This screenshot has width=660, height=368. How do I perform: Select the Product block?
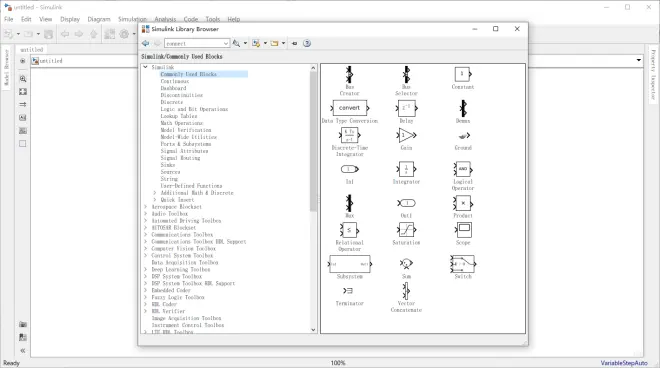click(463, 203)
